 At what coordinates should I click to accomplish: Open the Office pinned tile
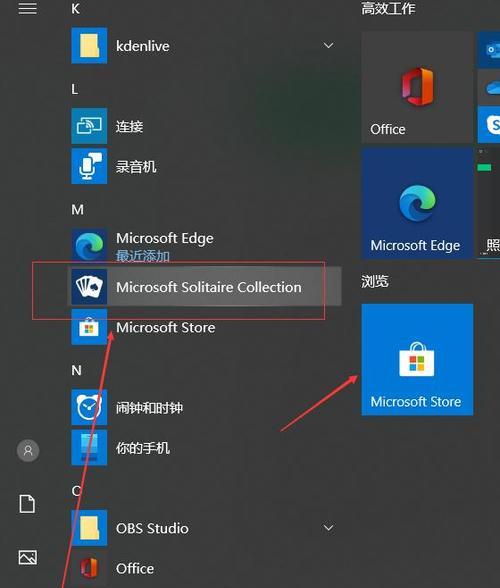(417, 87)
